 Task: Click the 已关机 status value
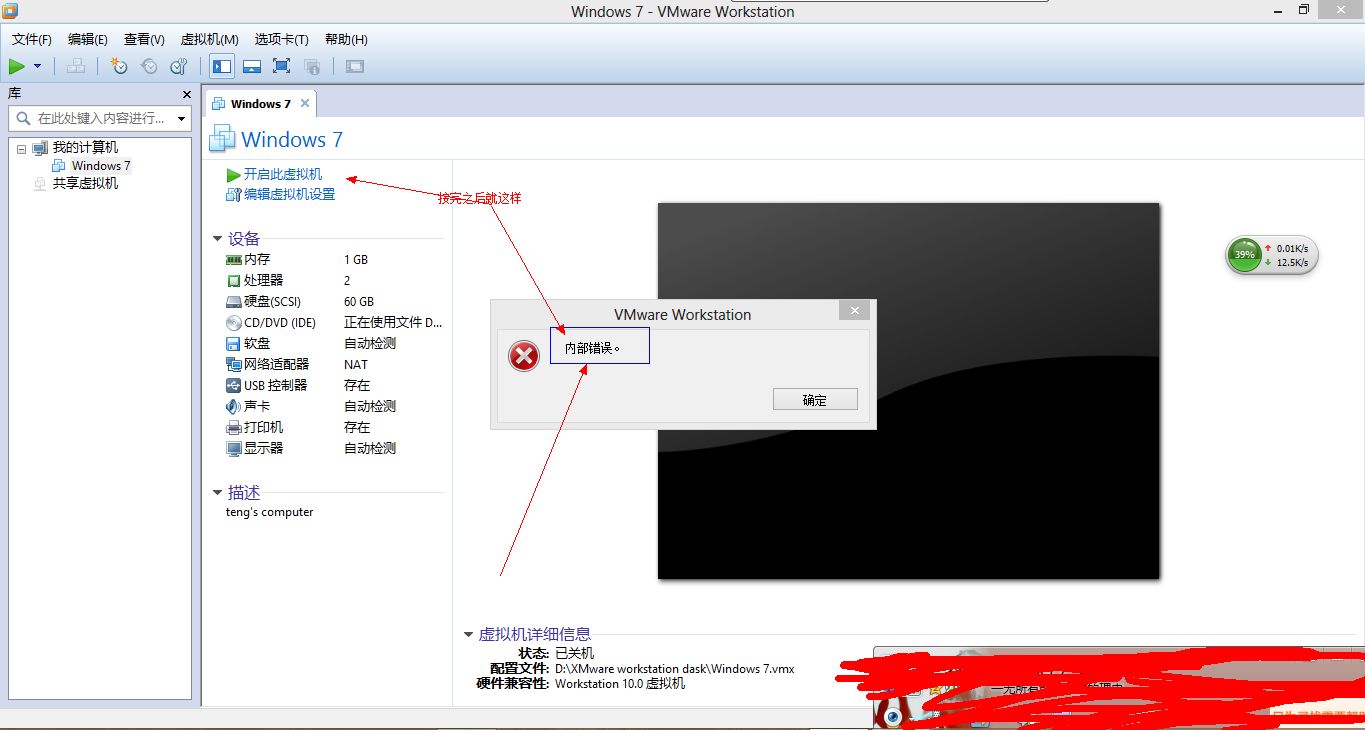pos(574,653)
